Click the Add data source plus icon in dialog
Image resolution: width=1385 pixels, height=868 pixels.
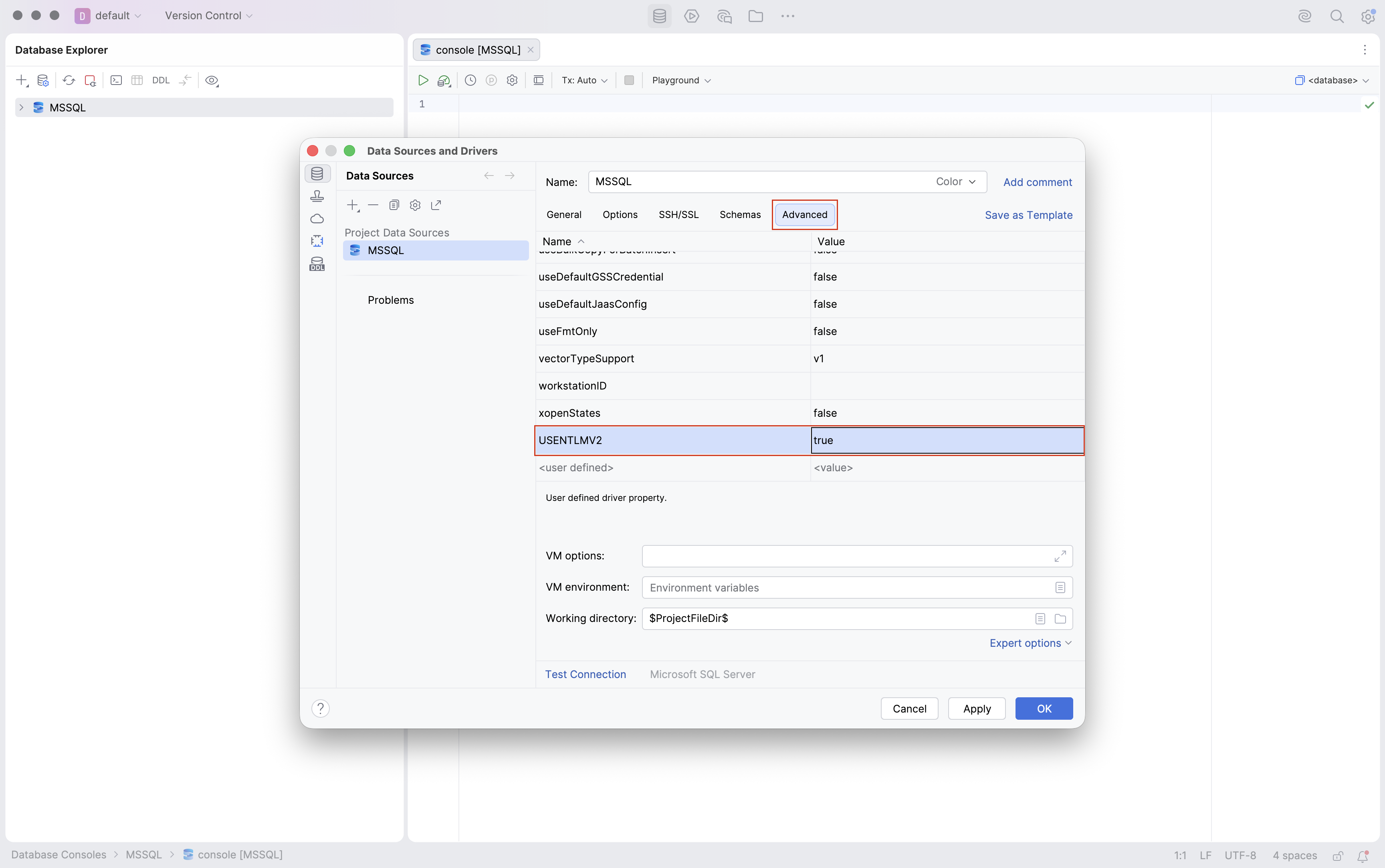click(353, 206)
